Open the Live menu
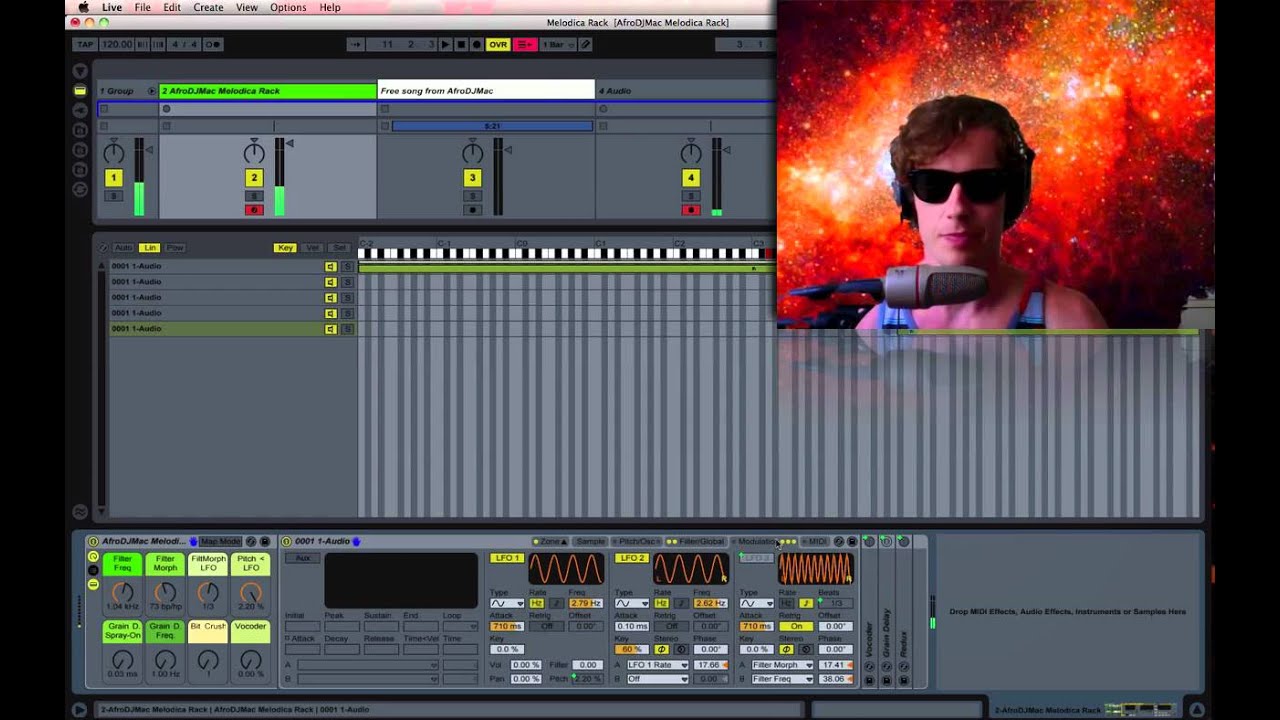1280x720 pixels. click(112, 7)
